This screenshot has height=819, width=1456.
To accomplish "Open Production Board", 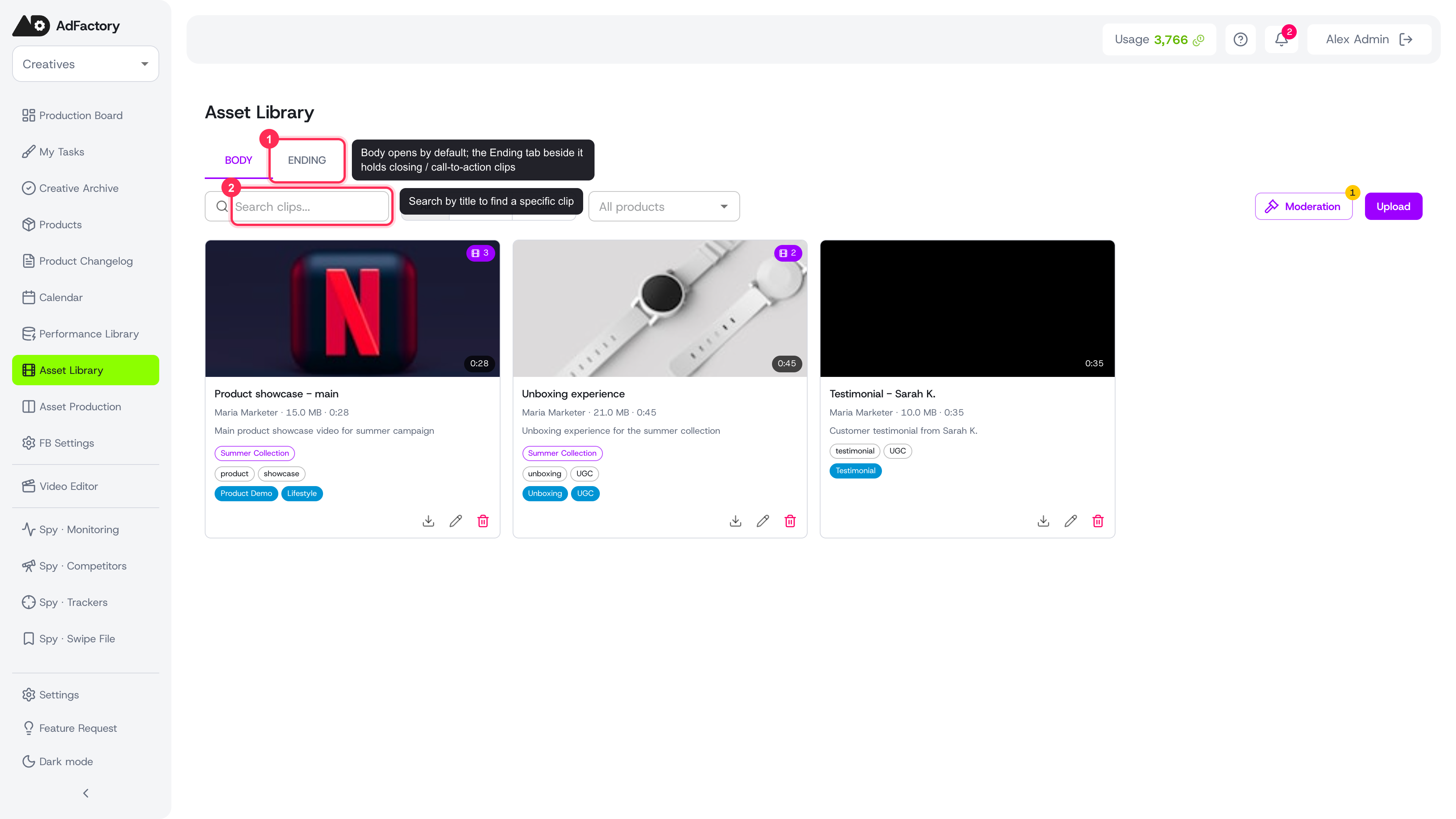I will [85, 115].
